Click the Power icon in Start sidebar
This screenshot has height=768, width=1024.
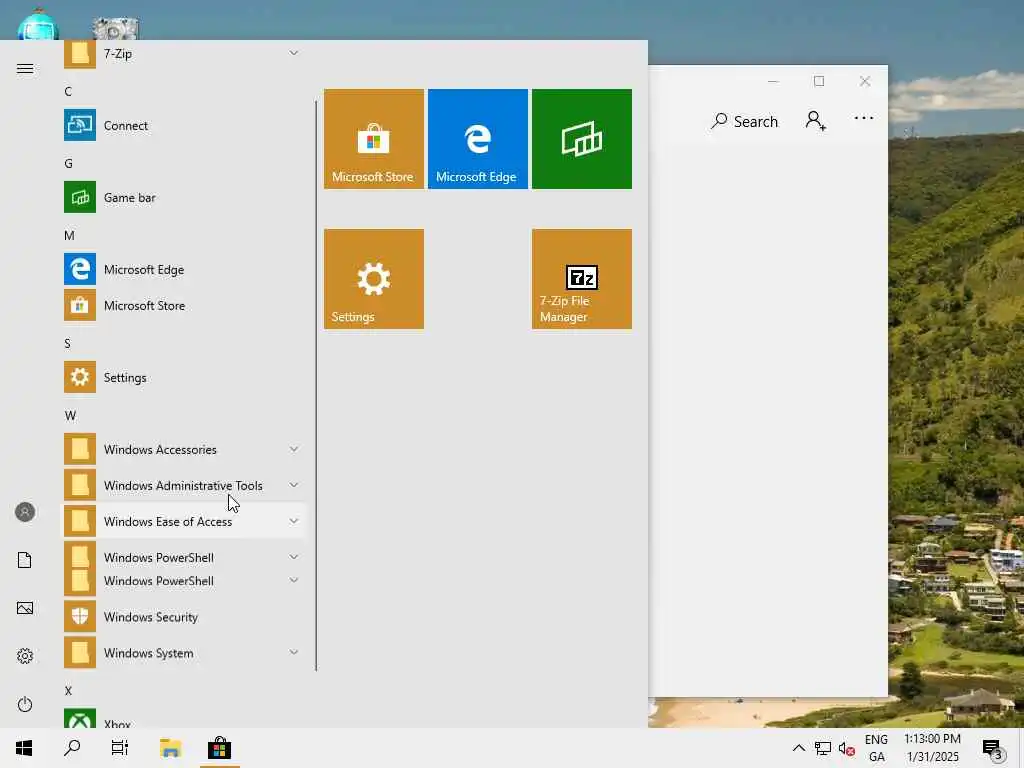click(x=25, y=704)
